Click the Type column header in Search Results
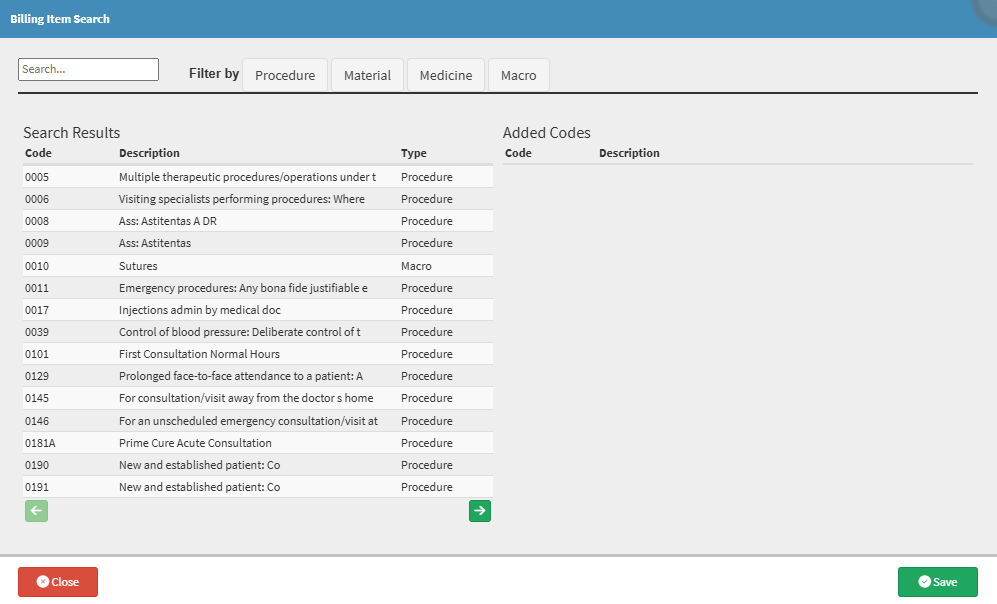997x604 pixels. coord(414,153)
